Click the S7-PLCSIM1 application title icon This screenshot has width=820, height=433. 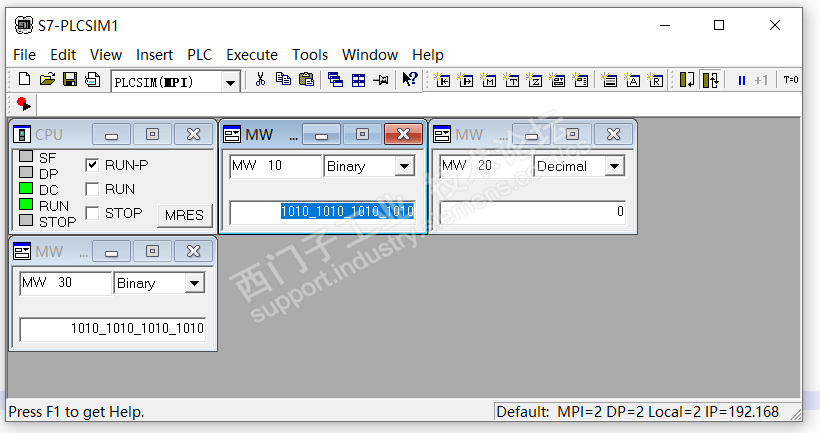(x=24, y=25)
